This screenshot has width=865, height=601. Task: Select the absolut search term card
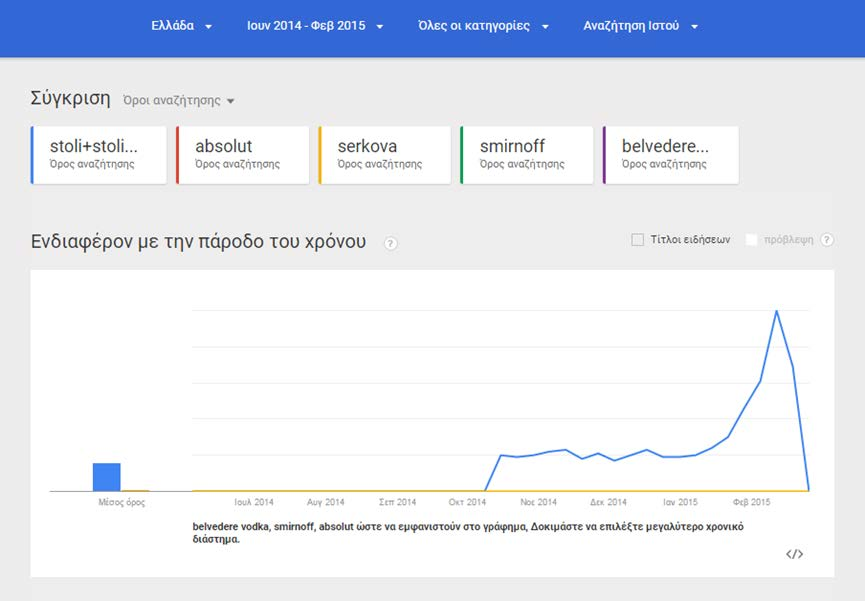243,155
